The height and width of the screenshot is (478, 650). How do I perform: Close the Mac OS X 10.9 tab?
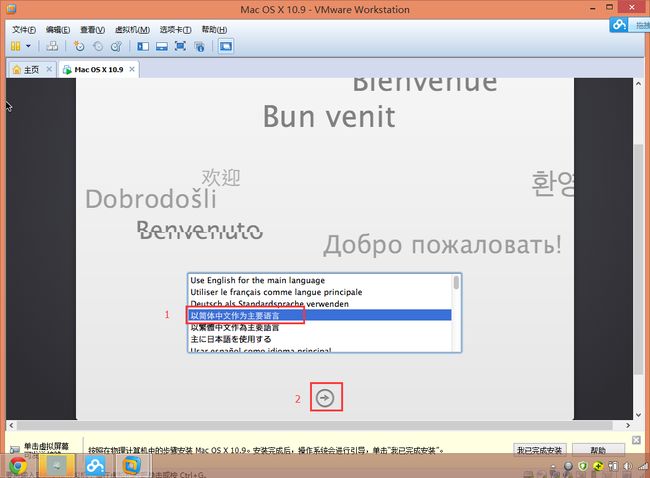(x=132, y=70)
